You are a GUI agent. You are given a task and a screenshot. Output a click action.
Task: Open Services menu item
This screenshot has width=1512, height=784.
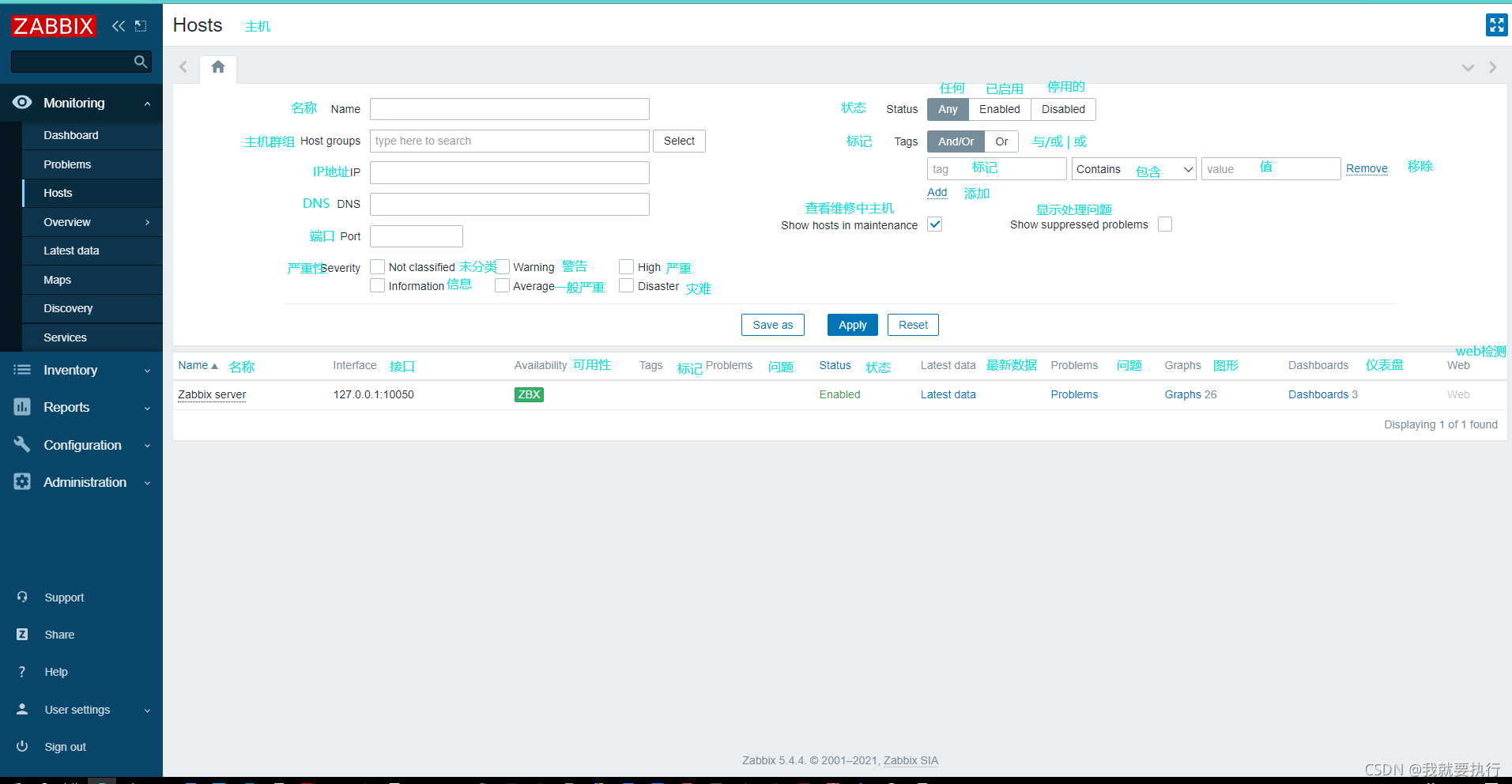(92, 337)
